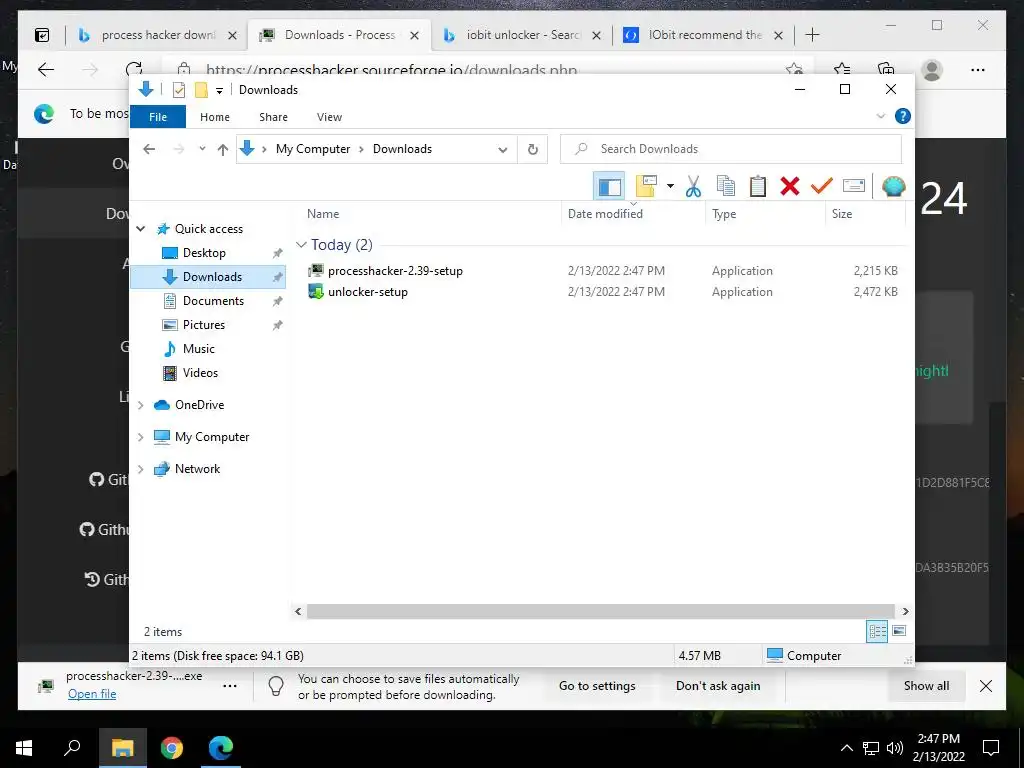The height and width of the screenshot is (768, 1024).
Task: Click the red X Delete icon
Action: [790, 186]
